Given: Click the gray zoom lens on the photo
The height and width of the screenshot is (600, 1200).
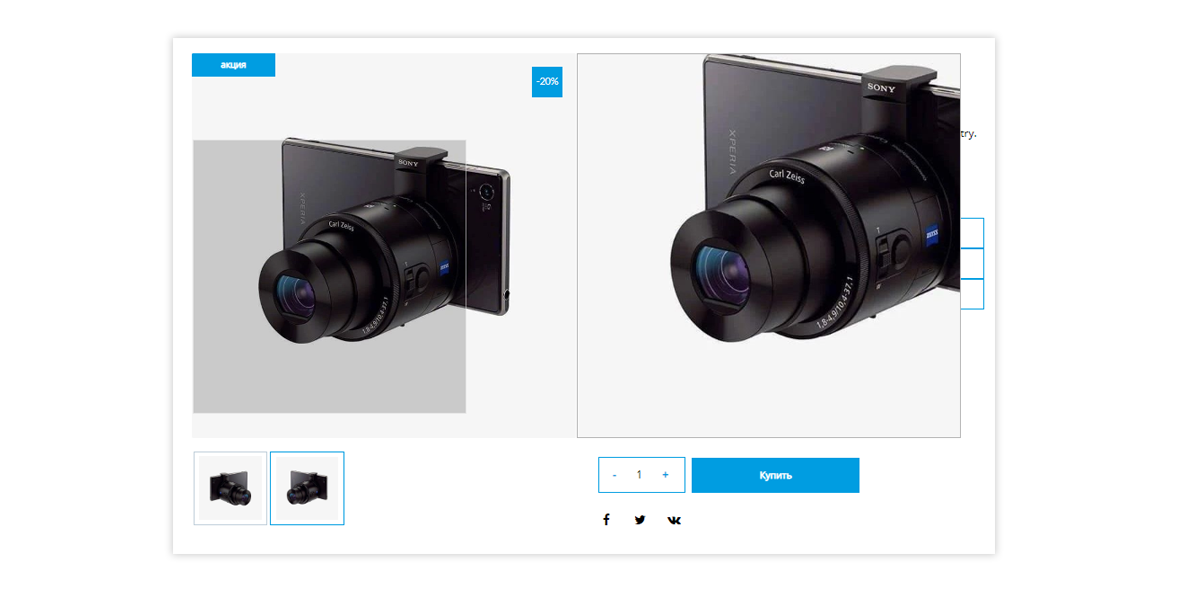Looking at the screenshot, I should (x=329, y=276).
